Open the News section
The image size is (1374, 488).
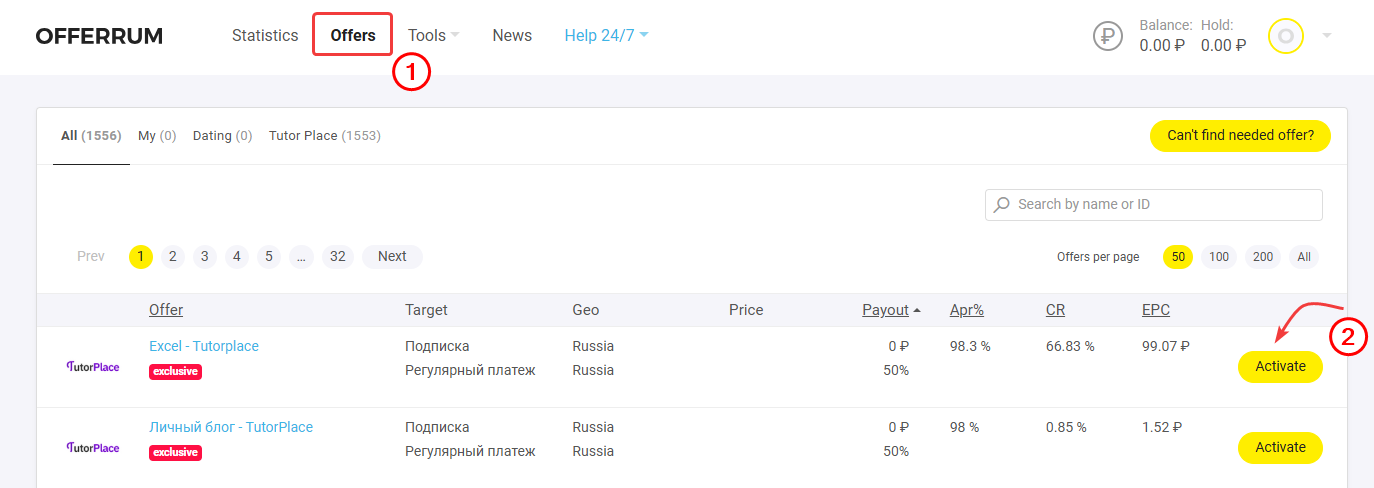coord(512,35)
